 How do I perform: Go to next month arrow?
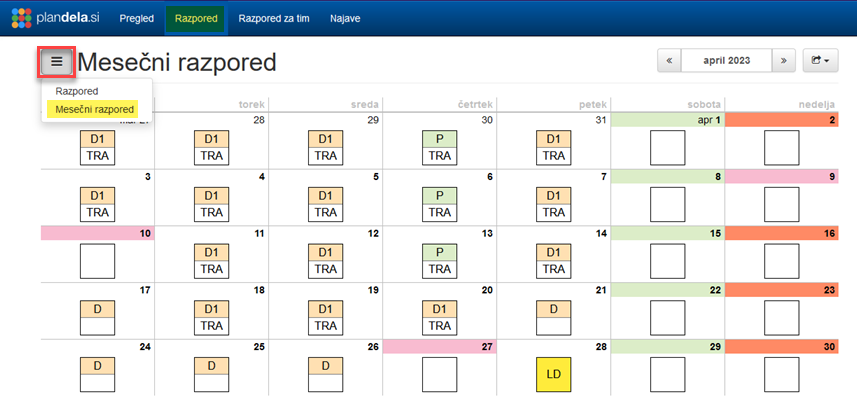tap(784, 61)
